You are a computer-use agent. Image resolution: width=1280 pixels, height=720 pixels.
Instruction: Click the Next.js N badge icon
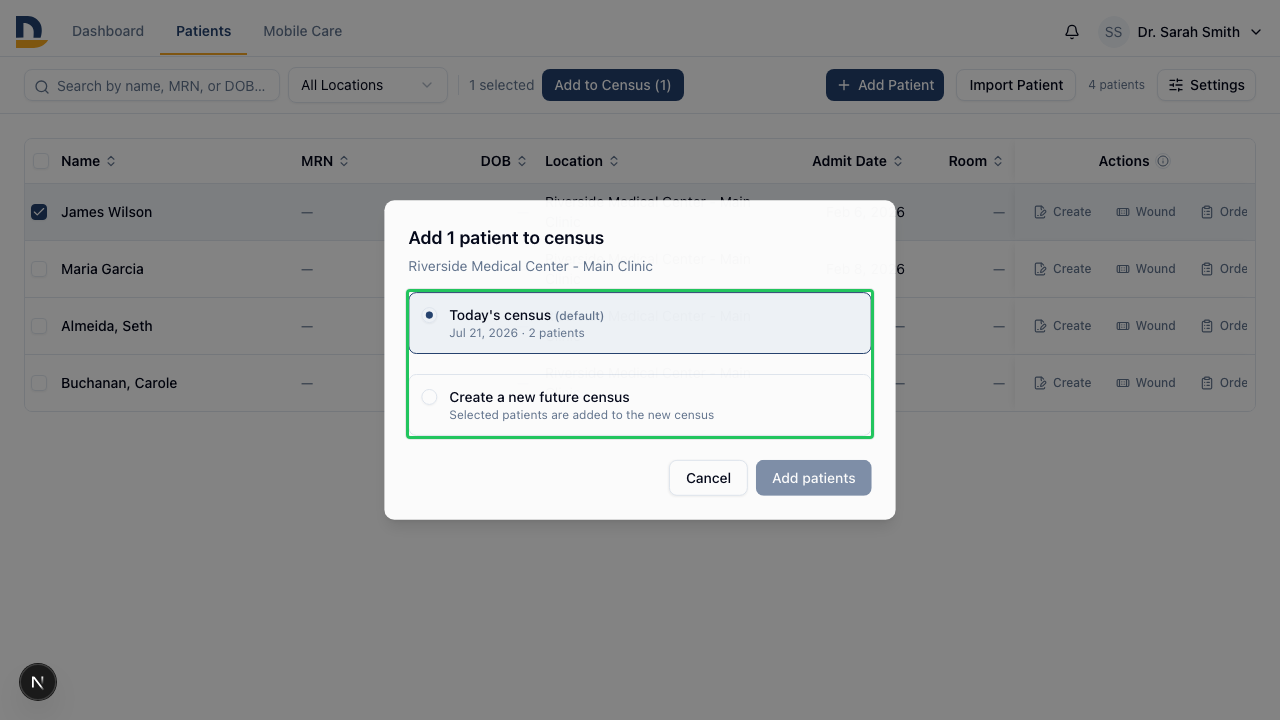(x=38, y=683)
